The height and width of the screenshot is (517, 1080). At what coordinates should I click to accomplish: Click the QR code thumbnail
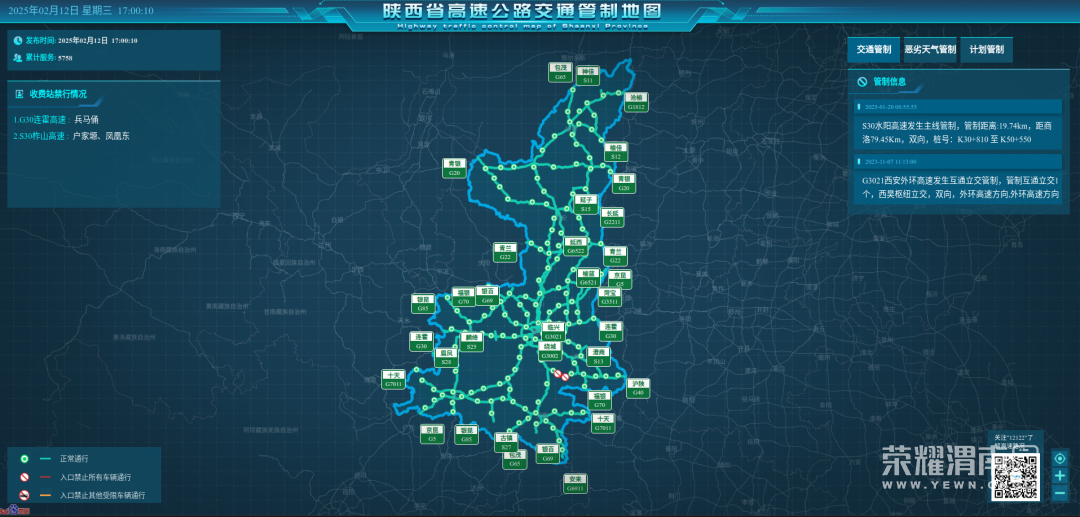(1017, 477)
